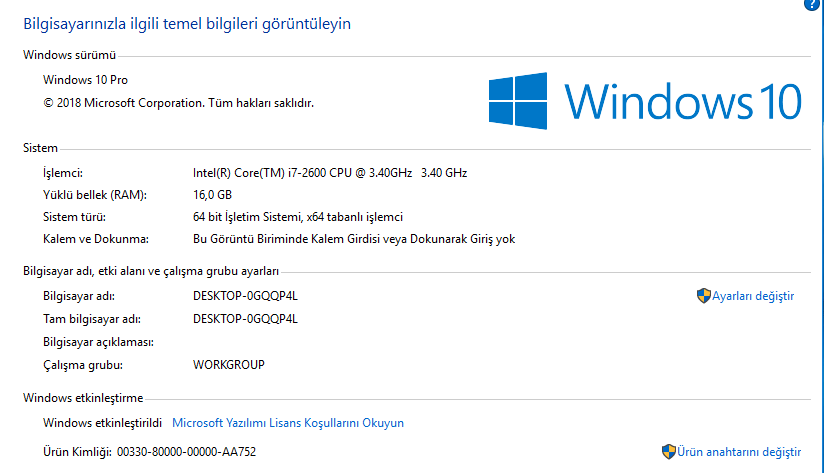Select the Windows etkinleştirildi status text
The width and height of the screenshot is (824, 473).
point(102,423)
